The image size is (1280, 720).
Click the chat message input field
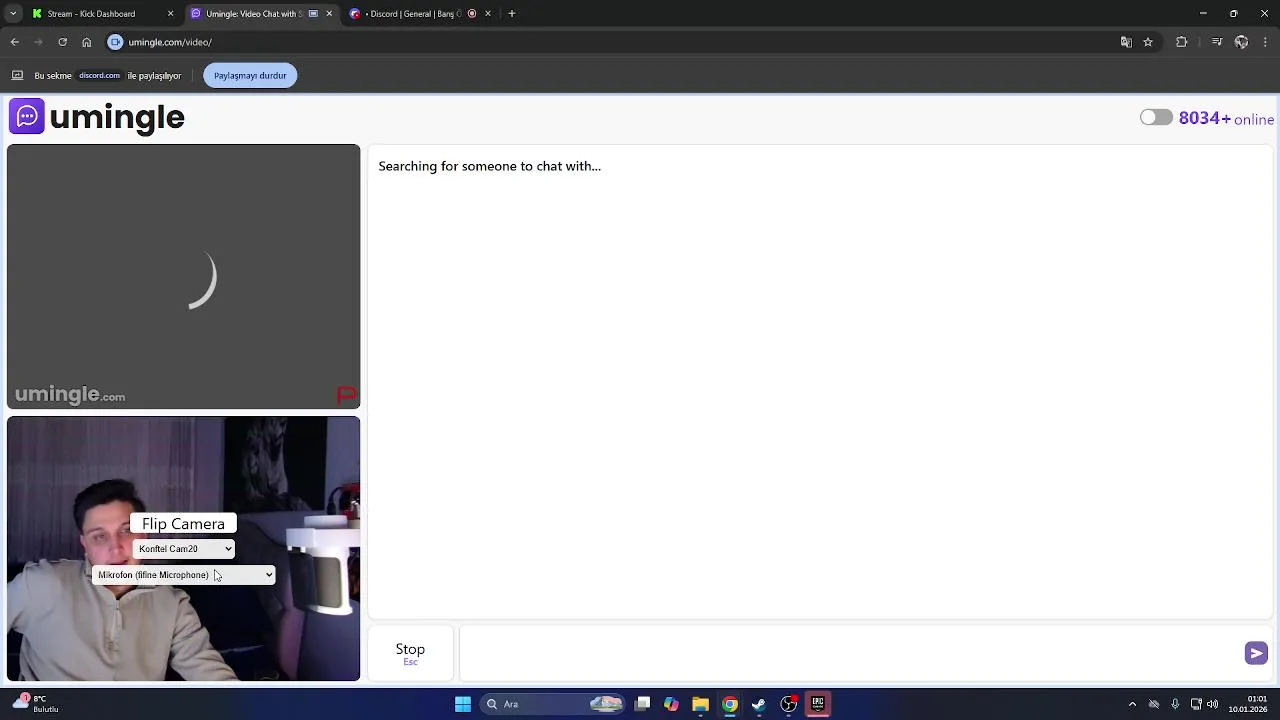[x=850, y=653]
